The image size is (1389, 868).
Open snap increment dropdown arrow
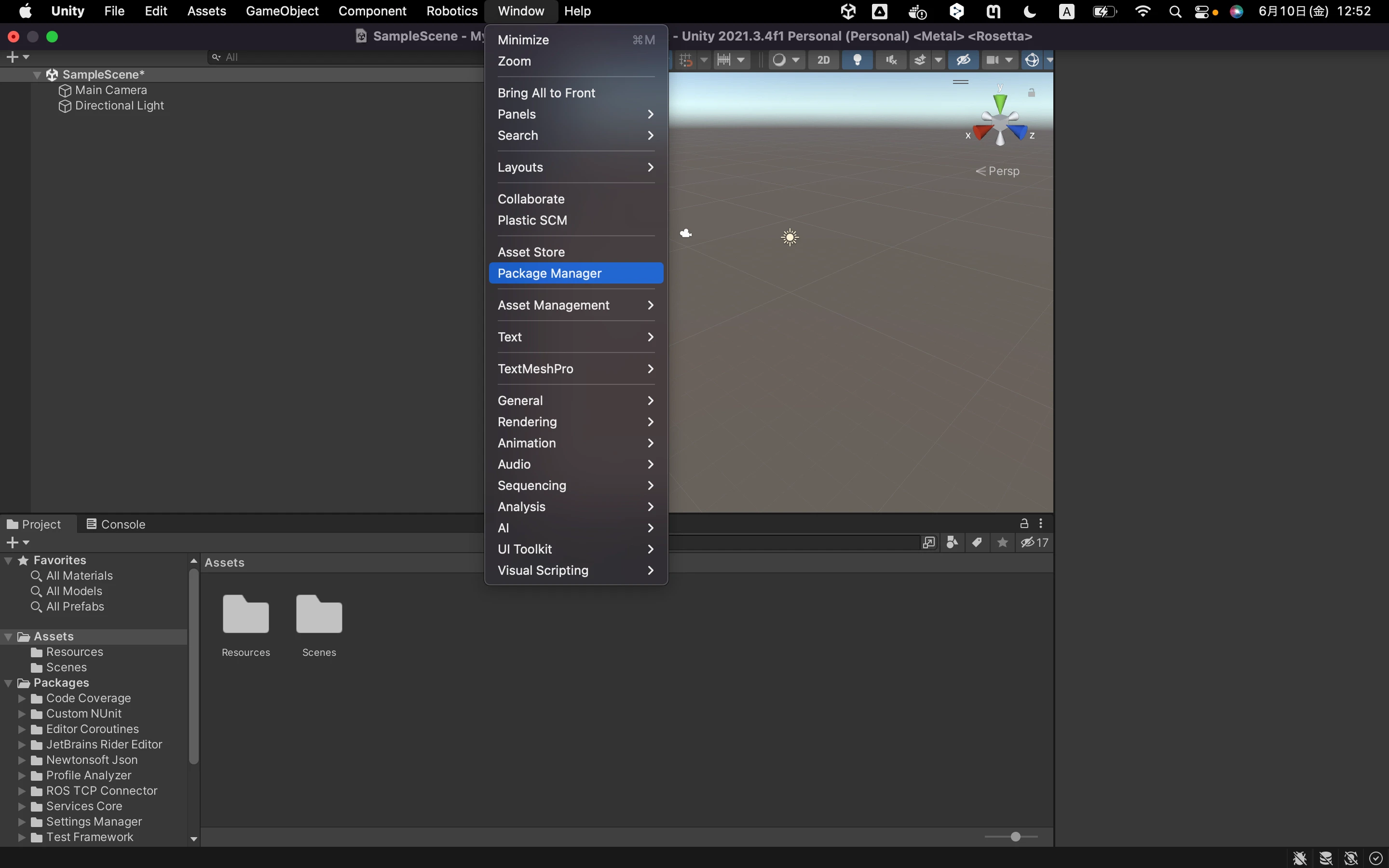[x=741, y=60]
